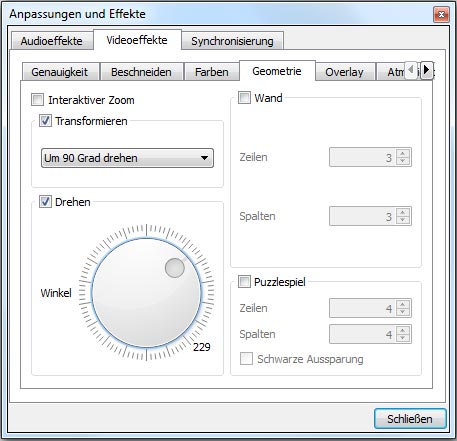Open the Um 90 Grad drehen dropdown
This screenshot has width=457, height=441.
(x=127, y=158)
